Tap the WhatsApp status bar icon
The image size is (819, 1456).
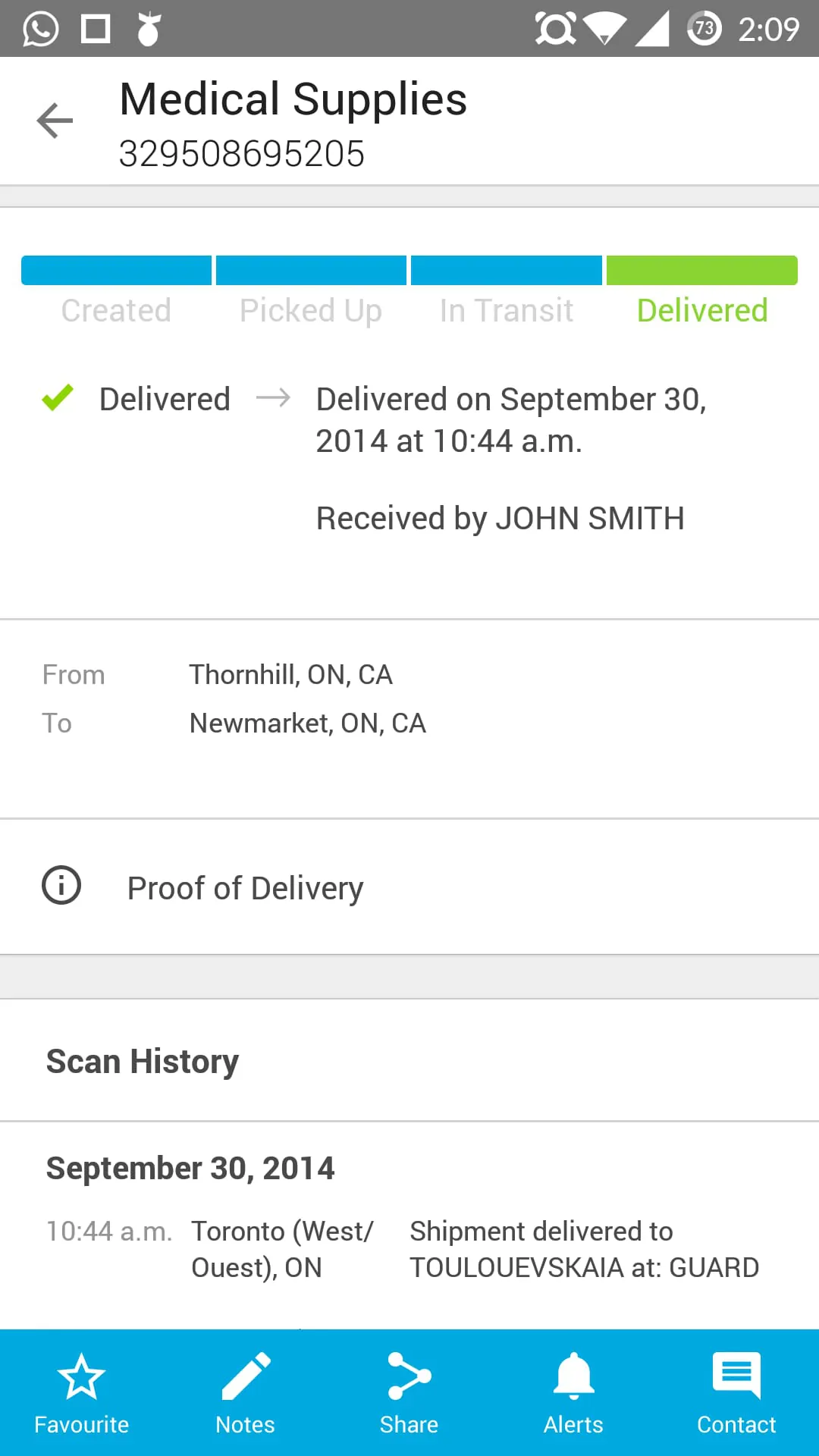[x=40, y=29]
